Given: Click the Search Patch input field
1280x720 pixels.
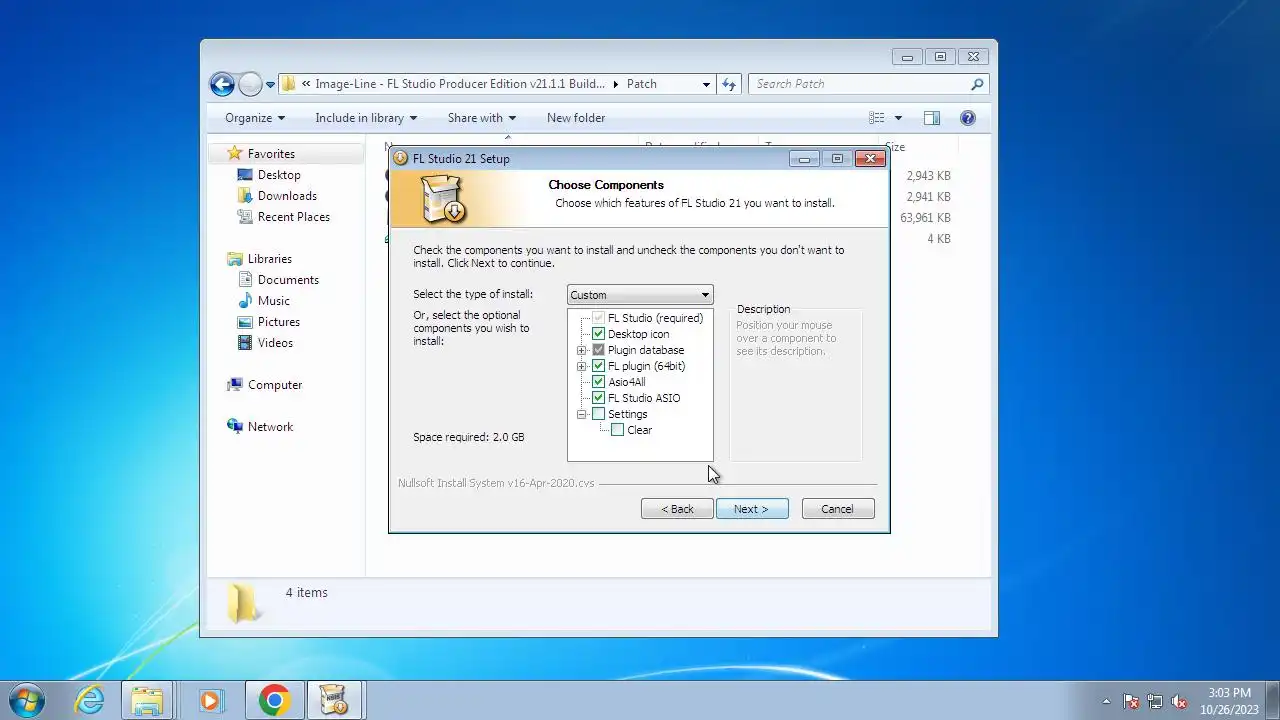Looking at the screenshot, I should 858,84.
